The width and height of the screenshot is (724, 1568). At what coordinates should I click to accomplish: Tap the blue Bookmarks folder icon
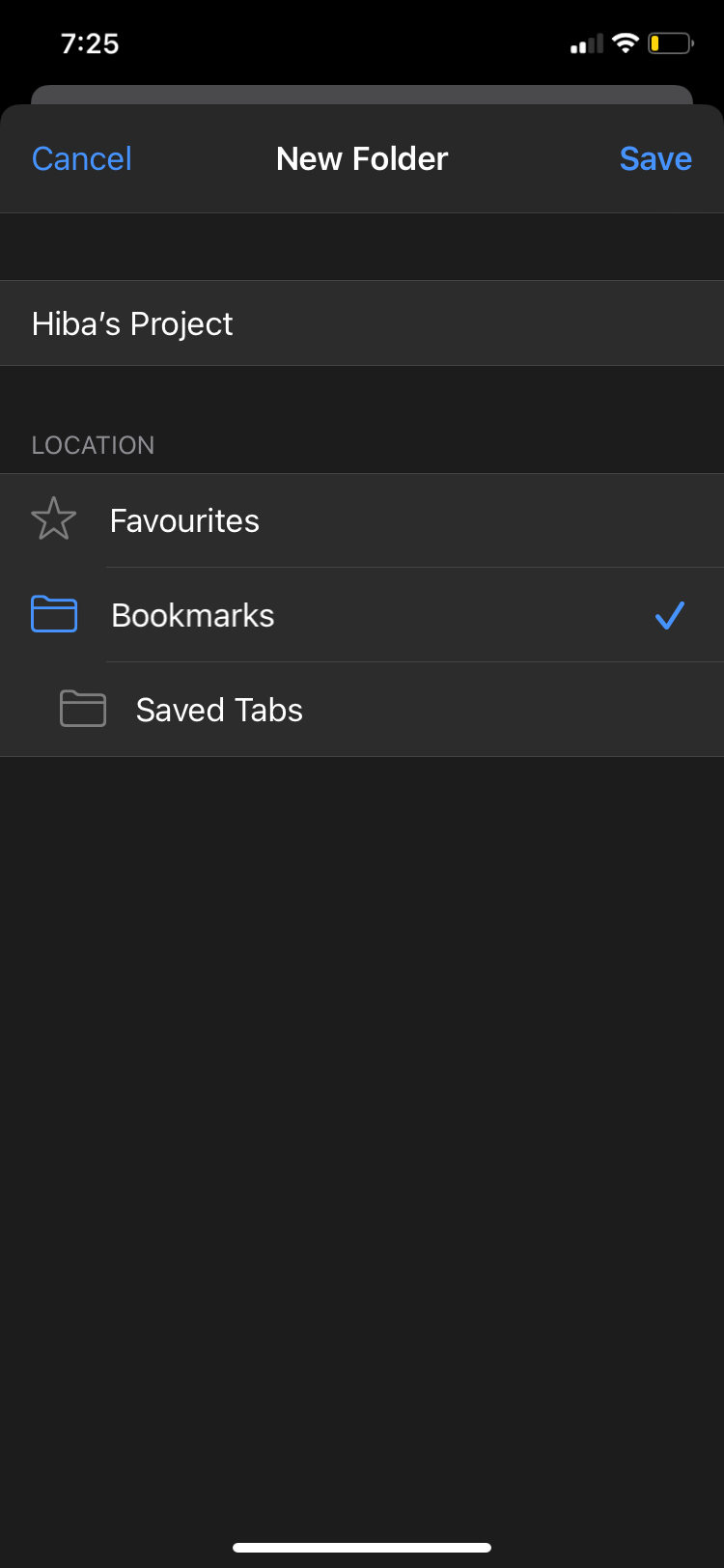click(53, 614)
